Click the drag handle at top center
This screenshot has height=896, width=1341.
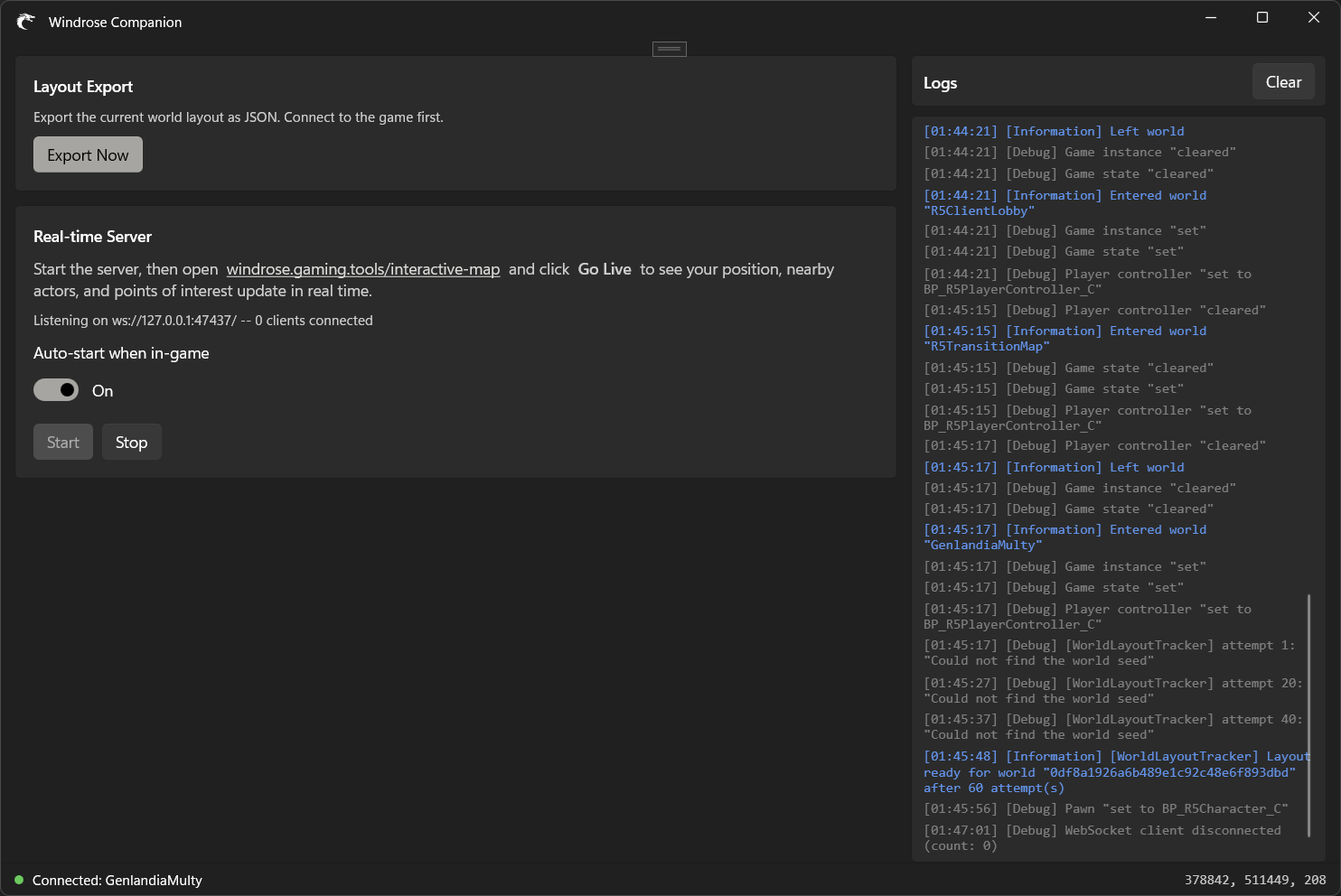coord(670,49)
